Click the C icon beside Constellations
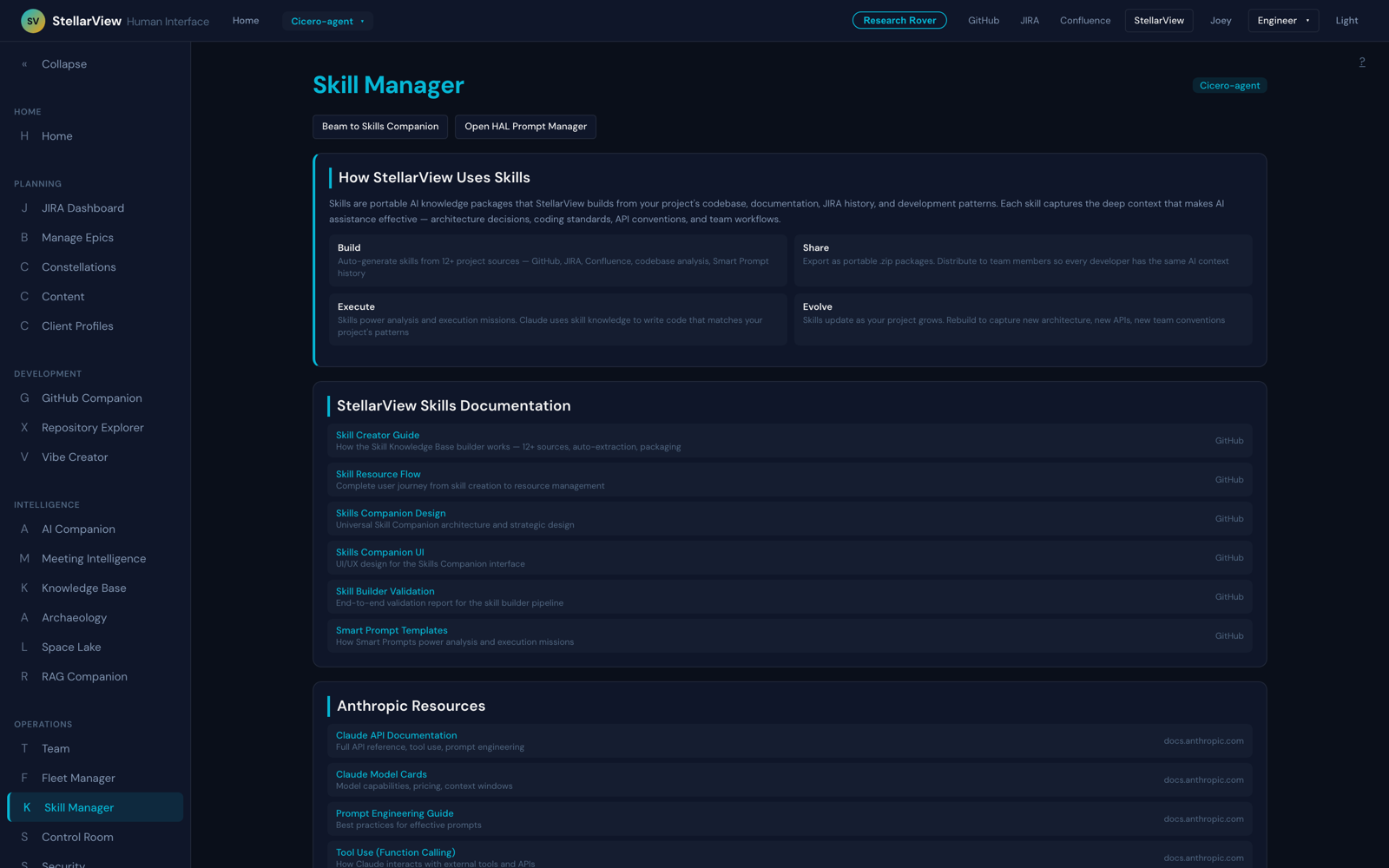The image size is (1389, 868). (x=24, y=267)
